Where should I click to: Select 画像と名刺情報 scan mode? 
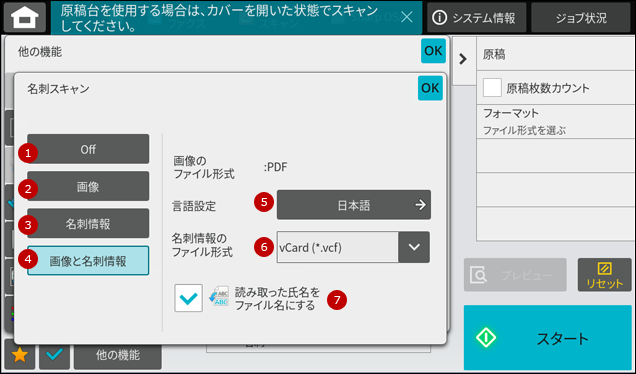(88, 261)
